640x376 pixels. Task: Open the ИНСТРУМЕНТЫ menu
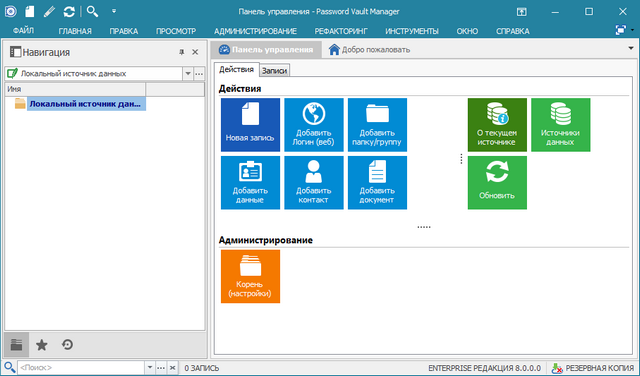(x=412, y=31)
